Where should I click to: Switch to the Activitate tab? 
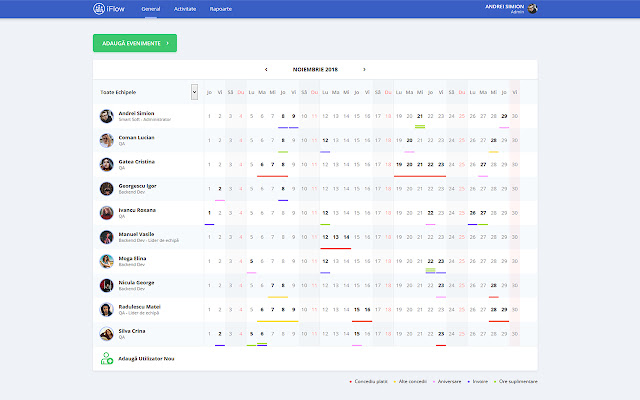pos(185,8)
